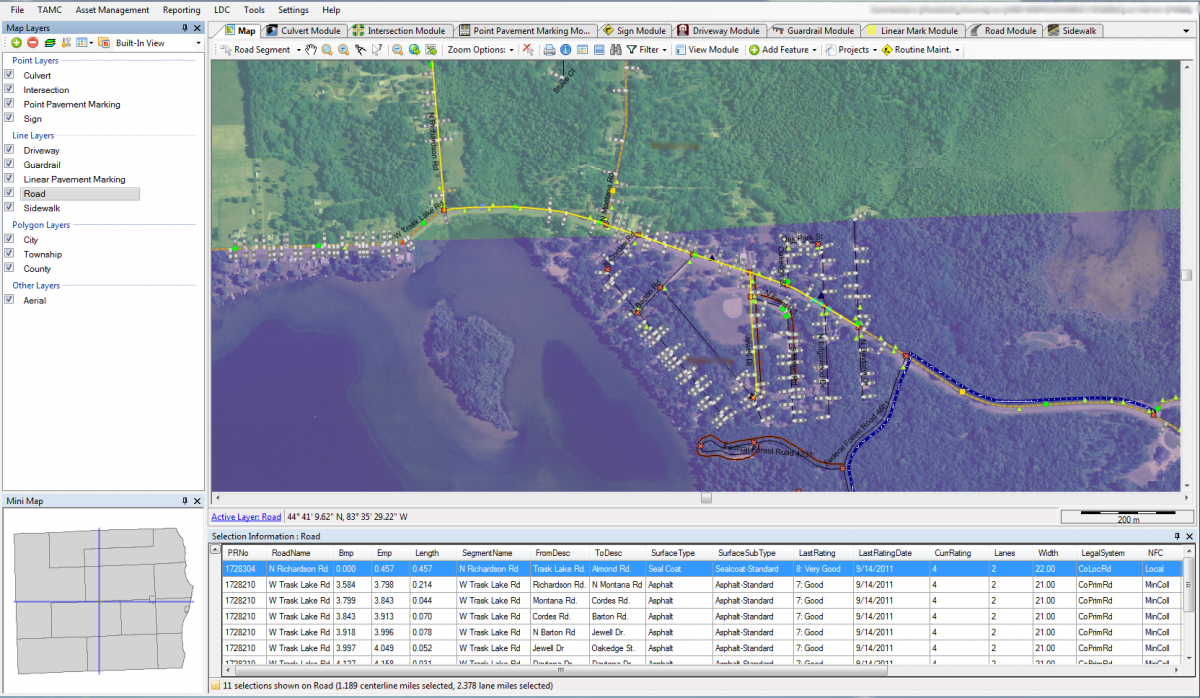Image resolution: width=1200 pixels, height=698 pixels.
Task: Click the layer view table icon
Action: (x=84, y=43)
